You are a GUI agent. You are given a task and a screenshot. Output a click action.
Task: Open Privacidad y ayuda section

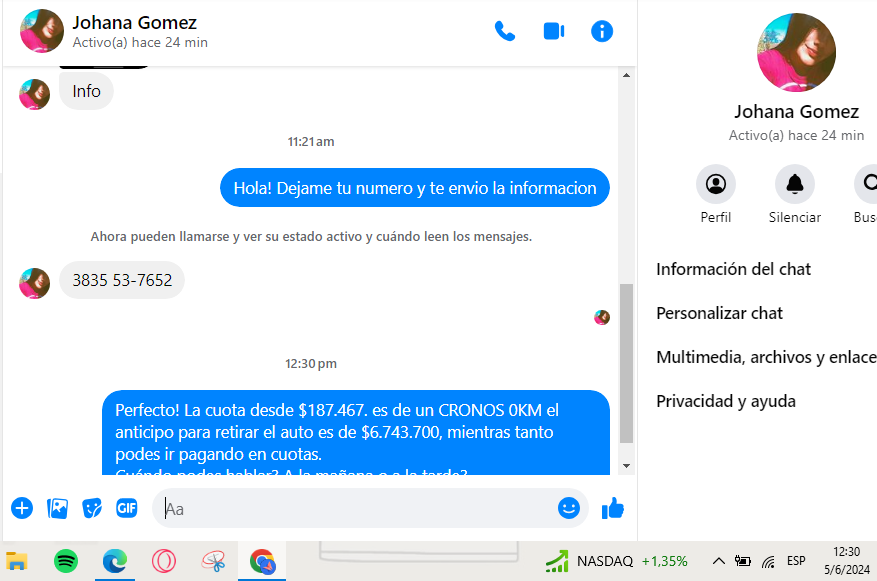coord(726,401)
